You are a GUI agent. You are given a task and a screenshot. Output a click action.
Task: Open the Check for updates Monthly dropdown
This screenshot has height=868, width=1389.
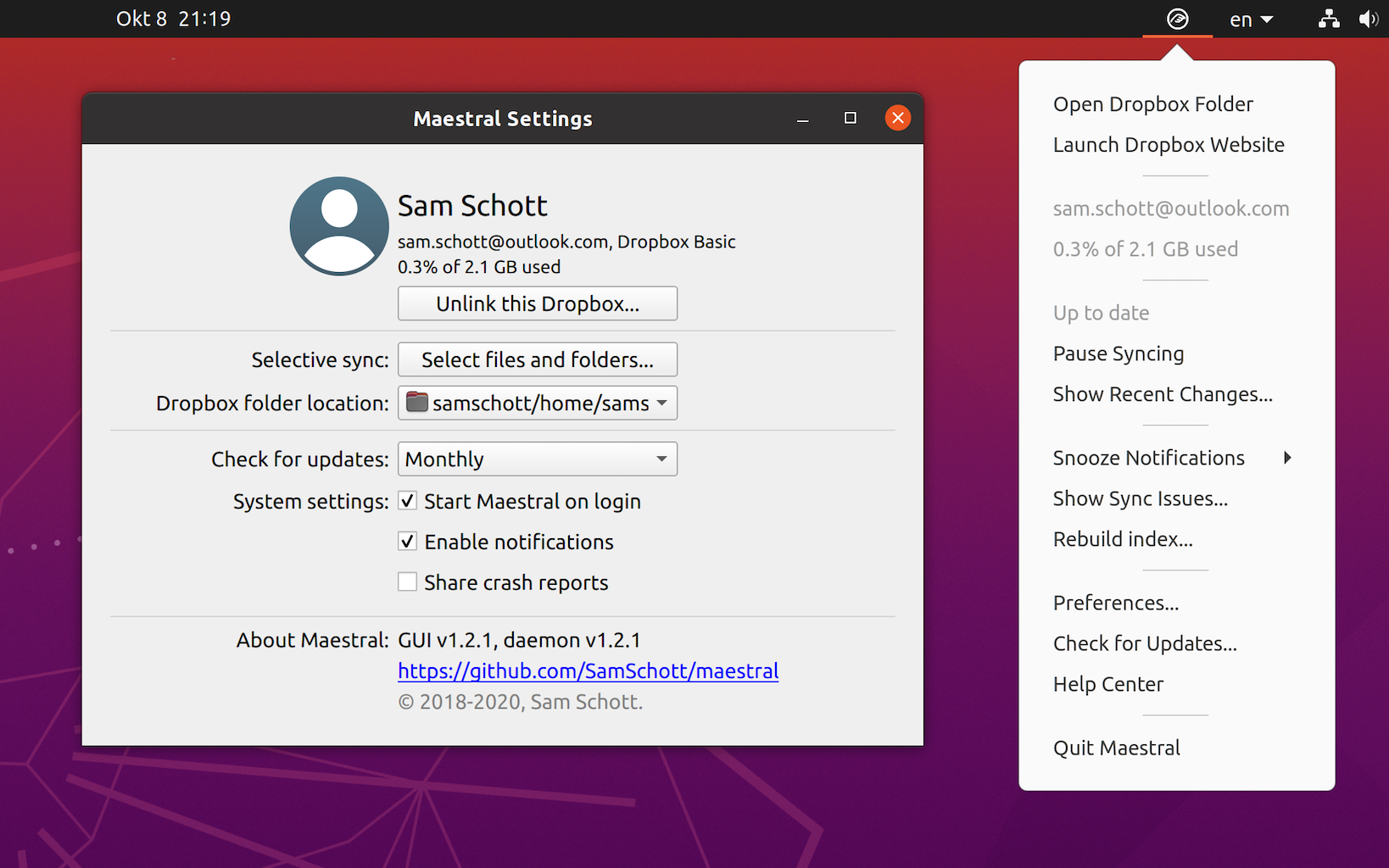(537, 459)
